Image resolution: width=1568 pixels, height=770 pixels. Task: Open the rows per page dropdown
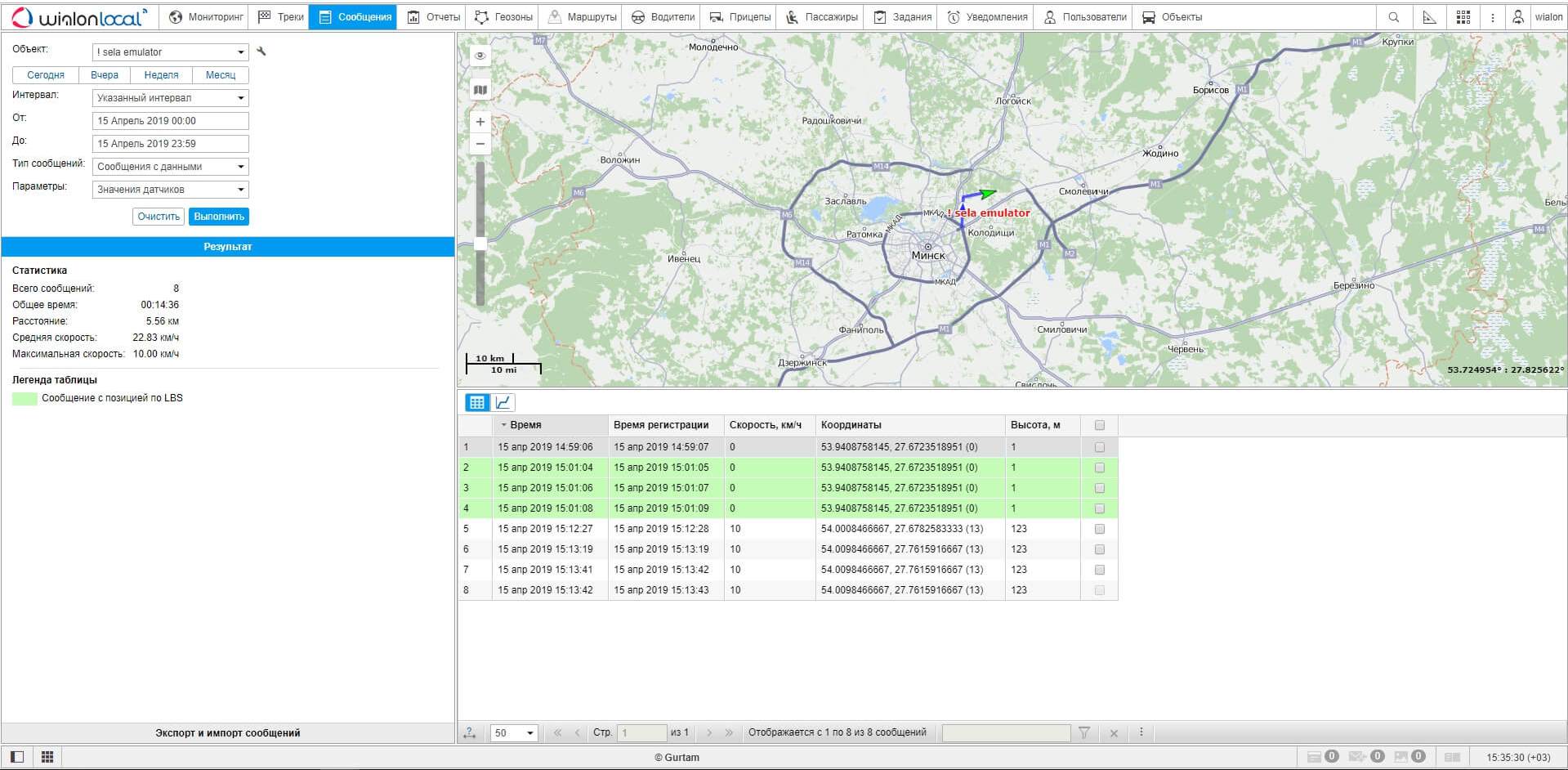point(514,732)
